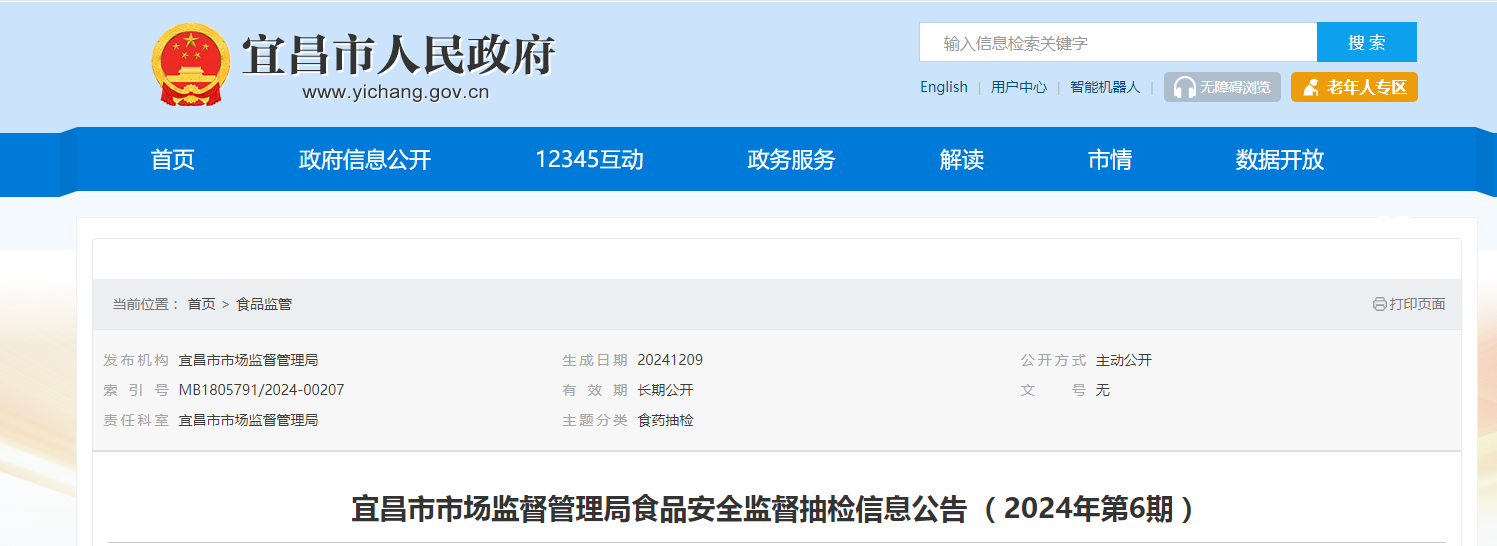1497x546 pixels.
Task: Click the 食品监管 breadcrumb link
Action: point(264,304)
